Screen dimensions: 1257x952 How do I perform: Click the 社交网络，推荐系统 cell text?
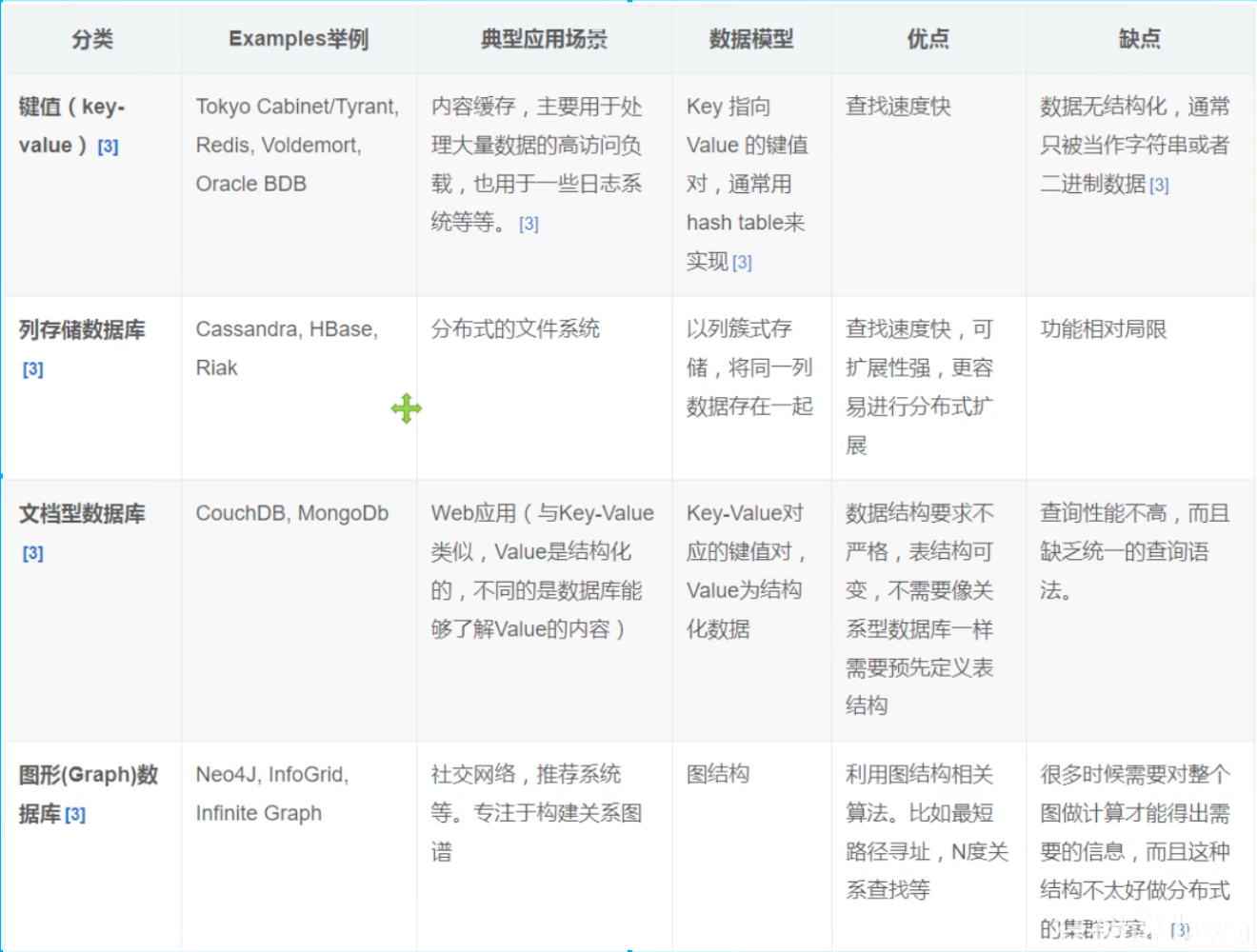(536, 813)
